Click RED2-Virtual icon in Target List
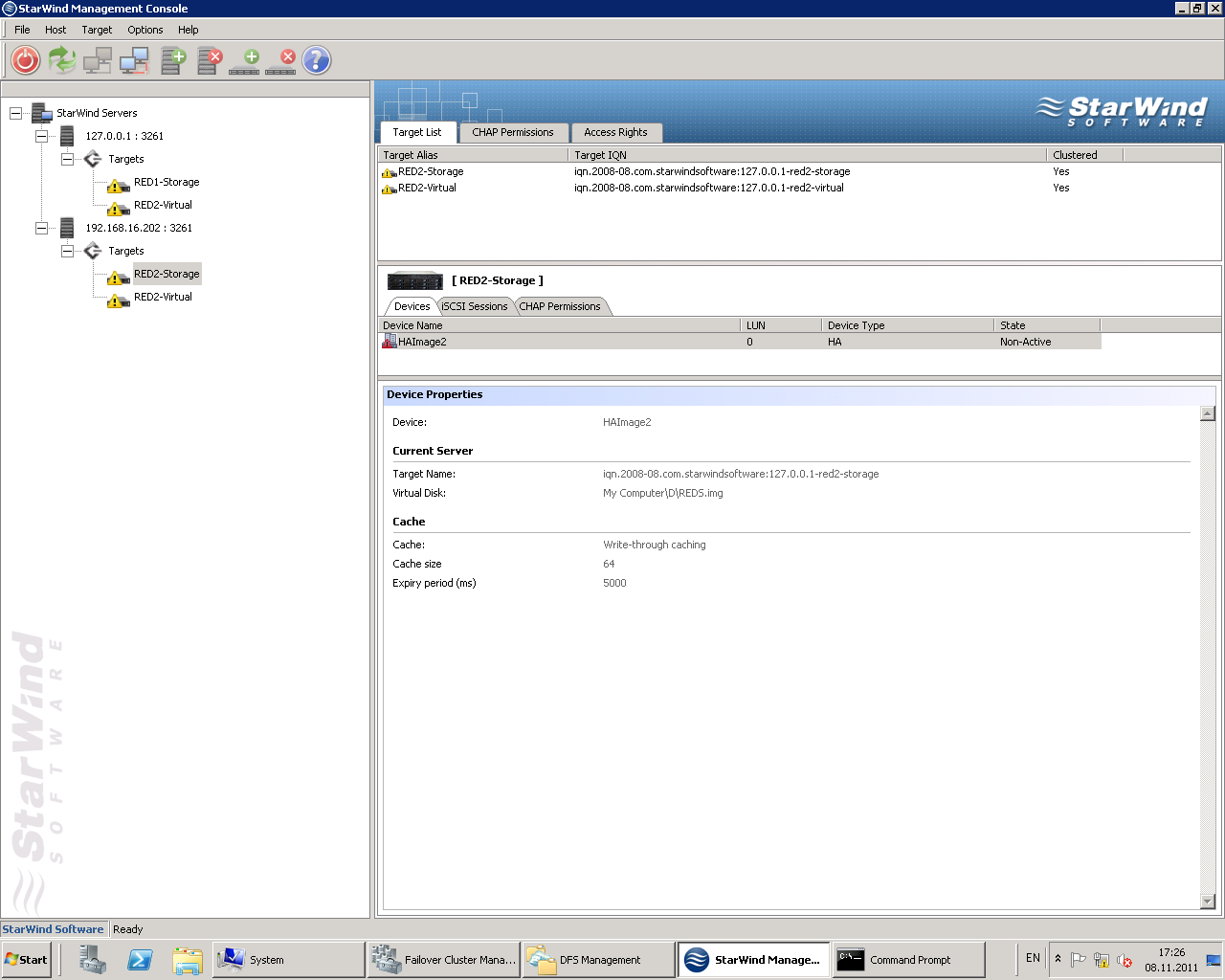 click(390, 189)
